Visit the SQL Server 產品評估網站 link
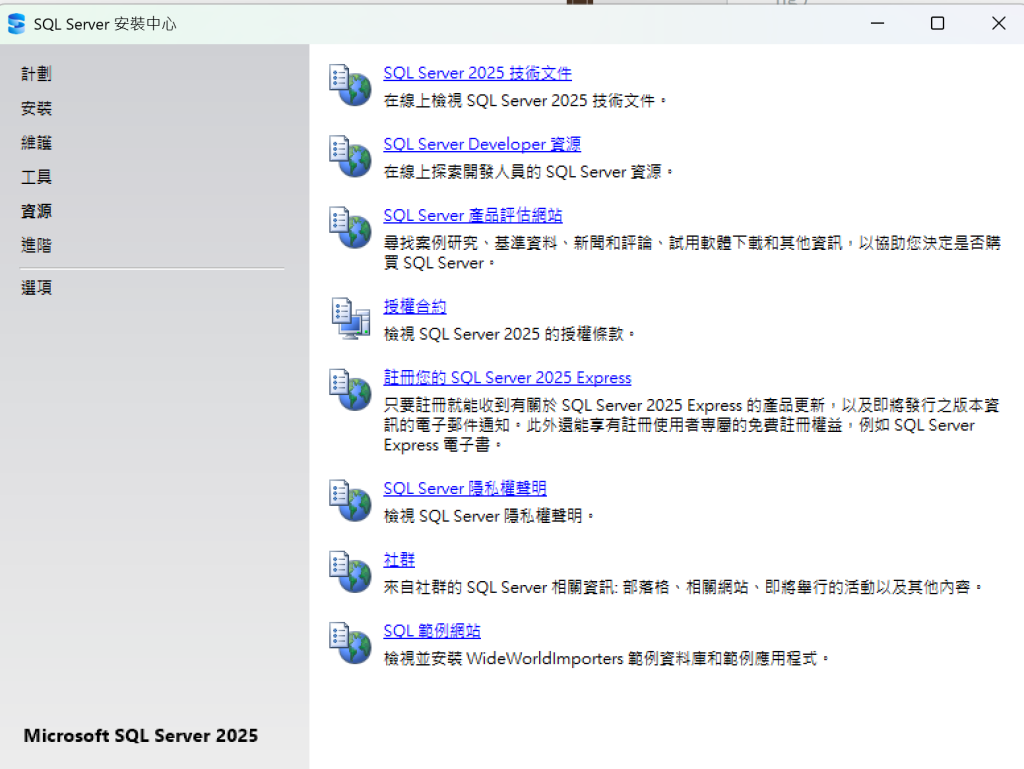The image size is (1024, 769). tap(473, 215)
